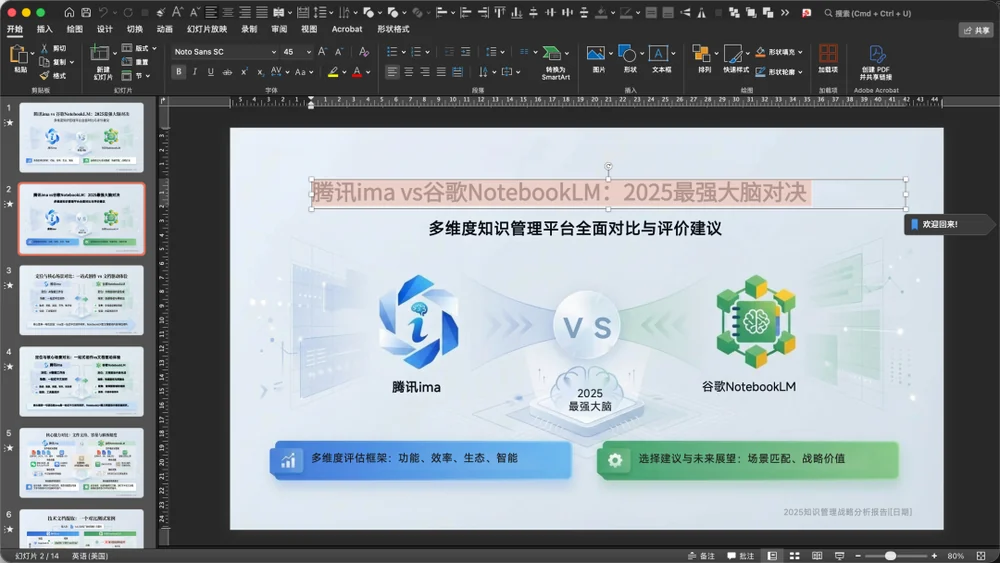Click the 欢迎回来! resume banner
Viewport: 1000px width, 563px height.
(948, 224)
